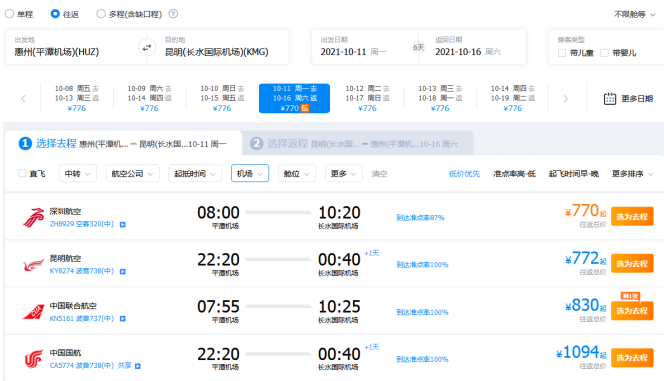Sort by 准点率高-低 punctuality
The height and width of the screenshot is (381, 664).
tap(514, 174)
